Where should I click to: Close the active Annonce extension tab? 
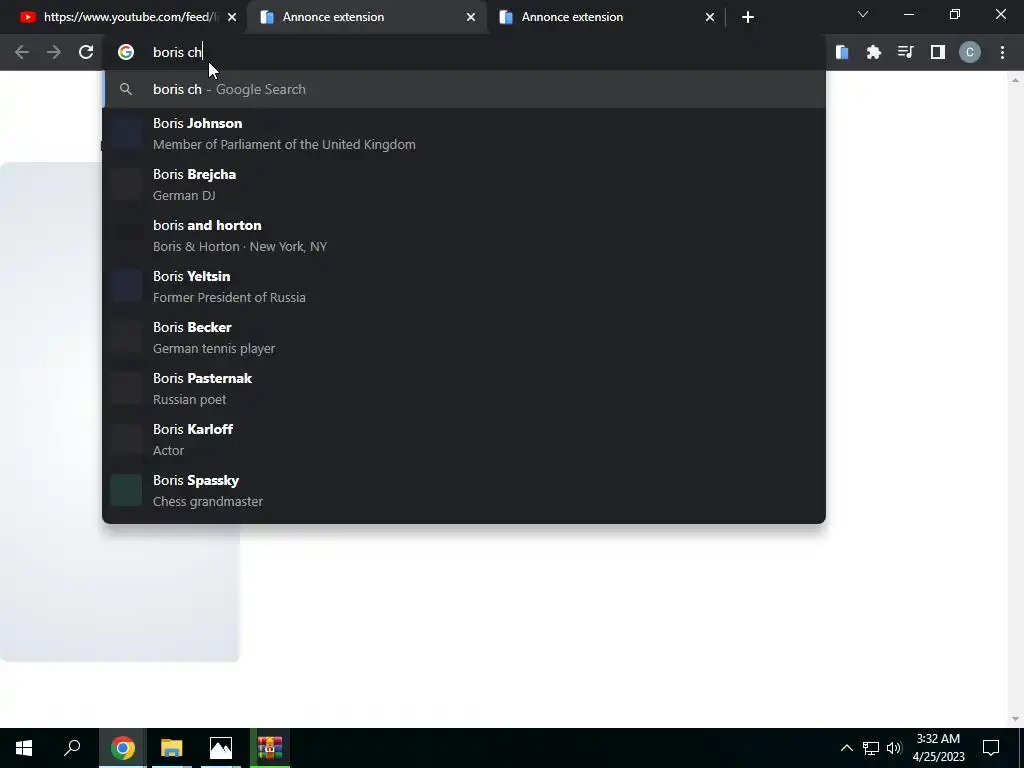pyautogui.click(x=471, y=17)
